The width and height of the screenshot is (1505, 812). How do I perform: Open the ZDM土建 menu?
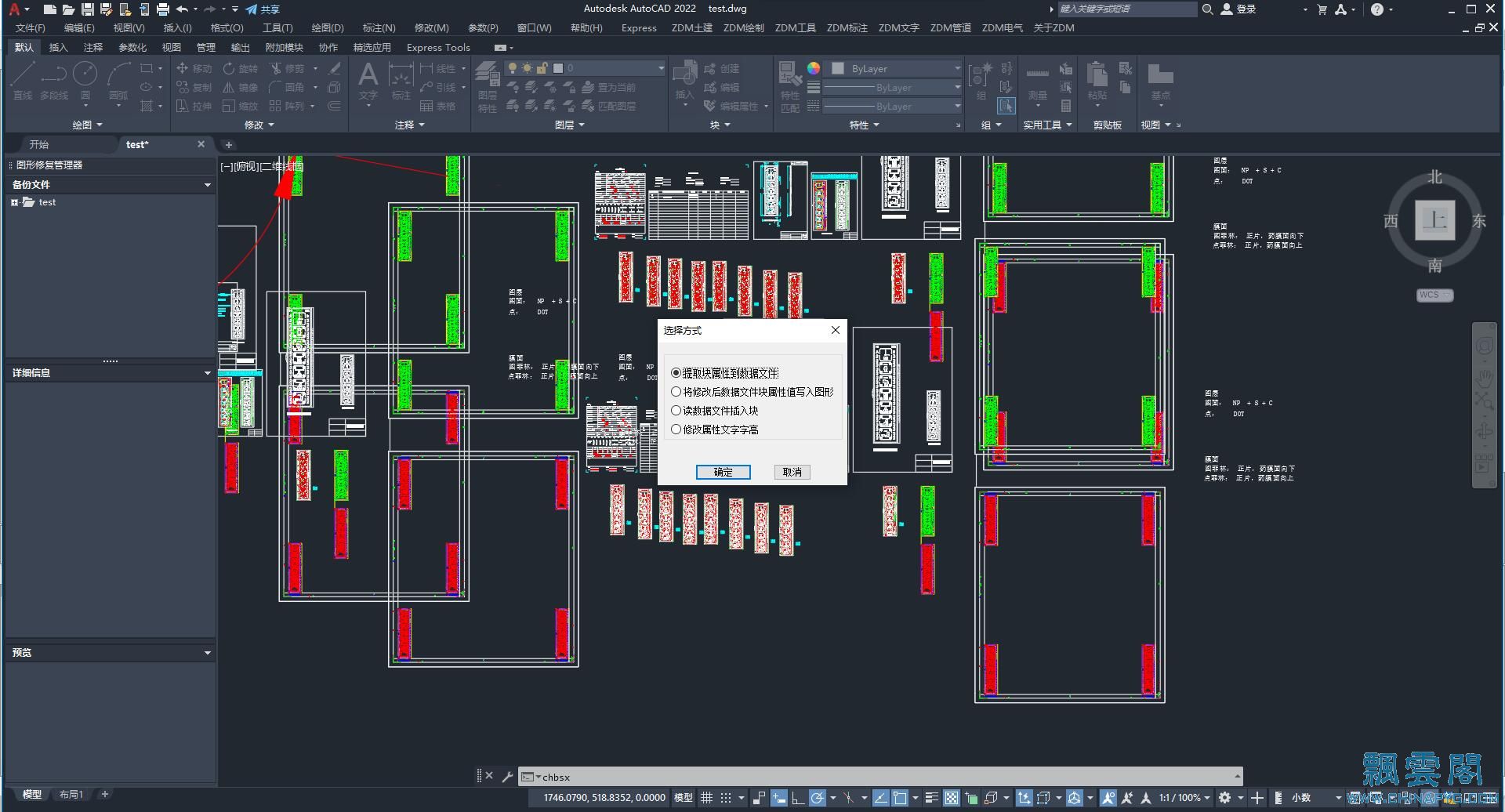pos(692,27)
